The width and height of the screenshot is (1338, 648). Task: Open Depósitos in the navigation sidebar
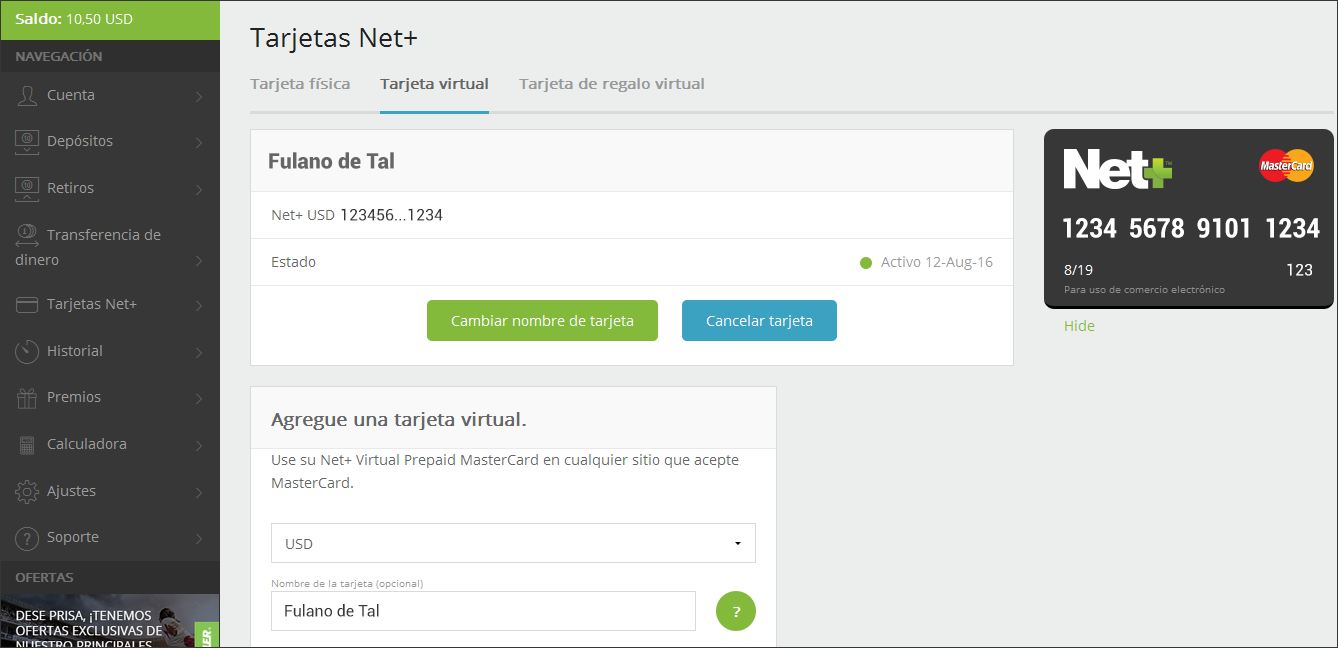pos(110,141)
